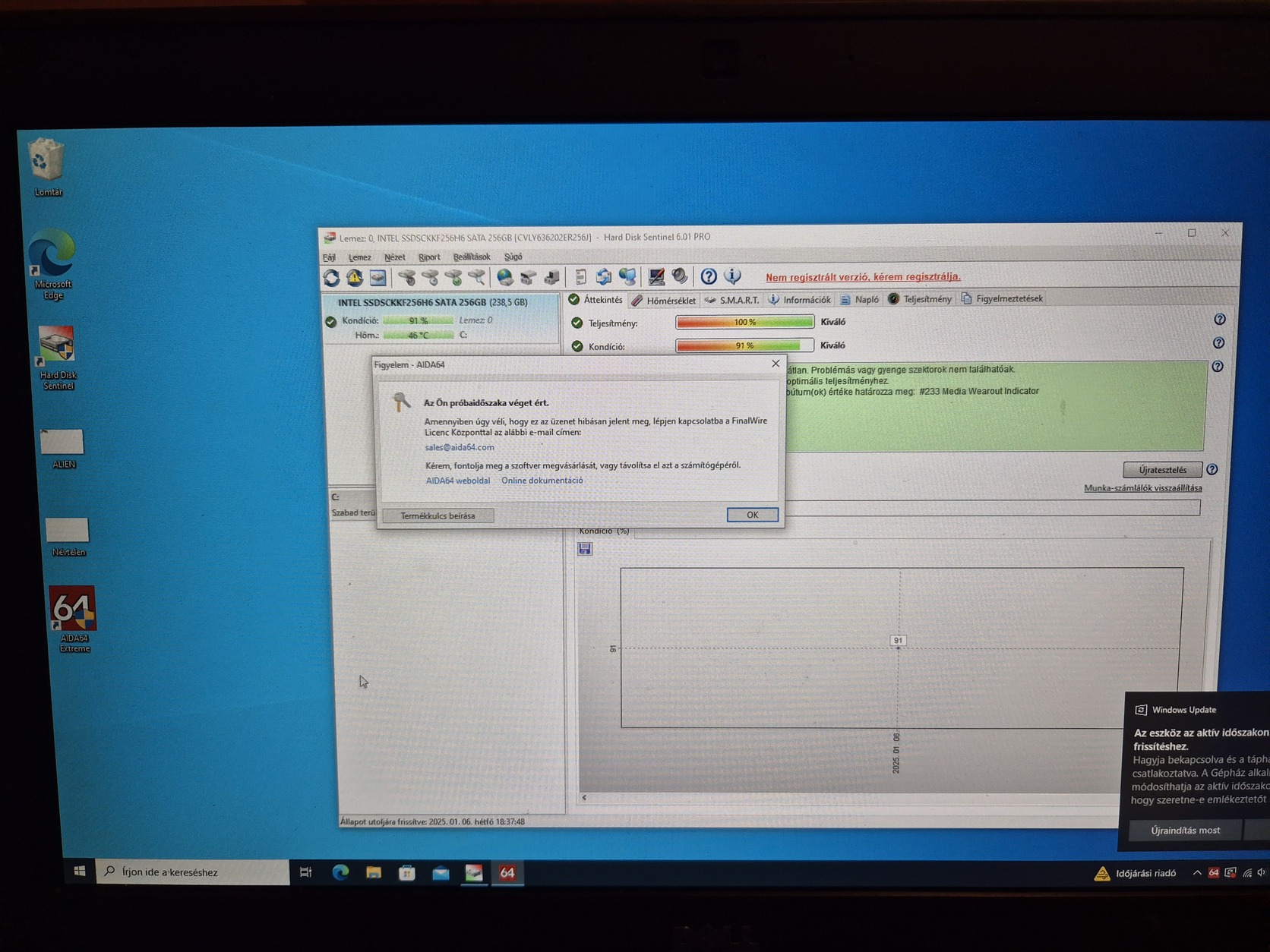Select the AIDA64 Extreme desktop shortcut

74,619
